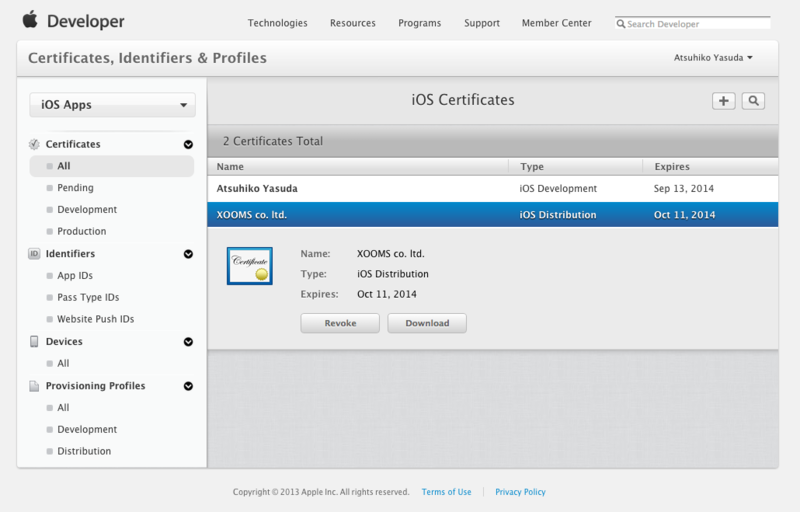Viewport: 800px width, 512px height.
Task: Collapse the Identifiers section chevron
Action: point(188,254)
